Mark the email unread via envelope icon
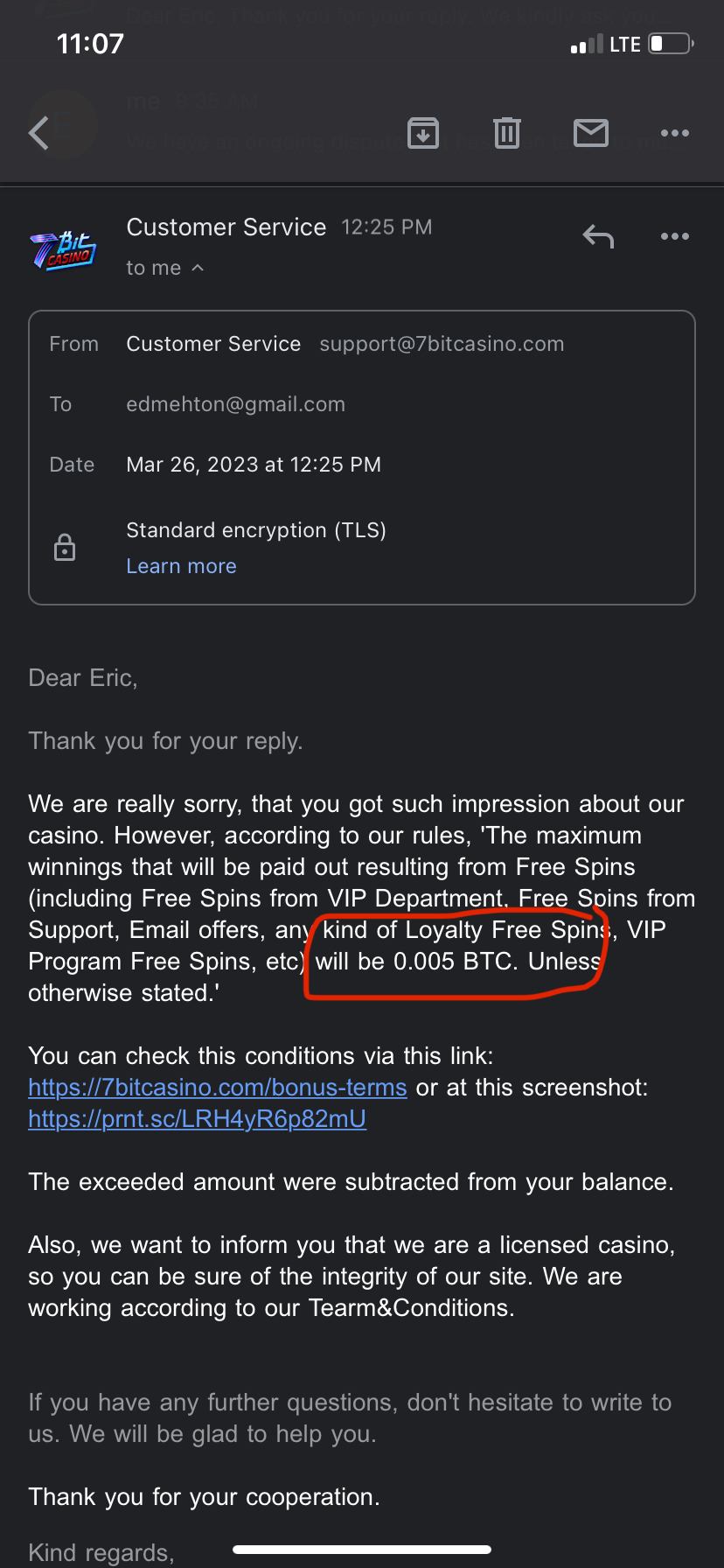Image resolution: width=724 pixels, height=1568 pixels. coord(591,133)
